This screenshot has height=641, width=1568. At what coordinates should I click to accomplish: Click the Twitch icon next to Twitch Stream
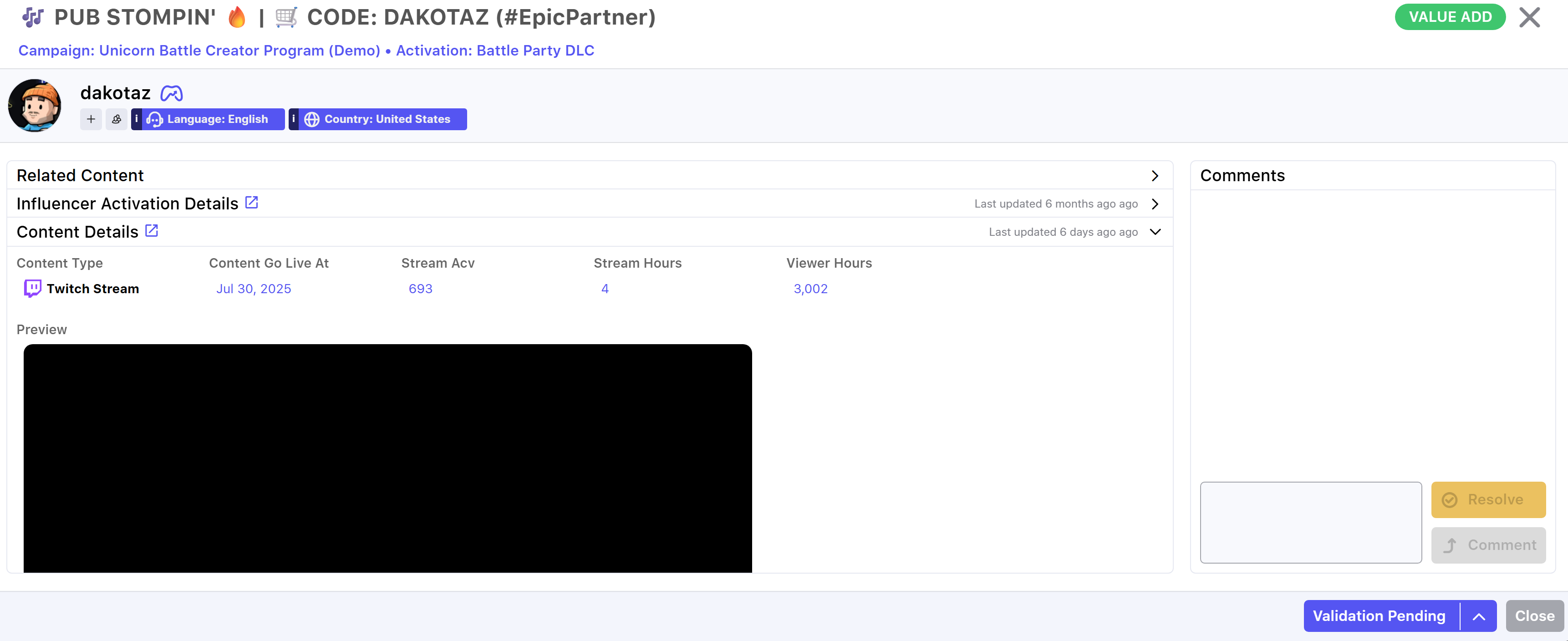point(32,289)
